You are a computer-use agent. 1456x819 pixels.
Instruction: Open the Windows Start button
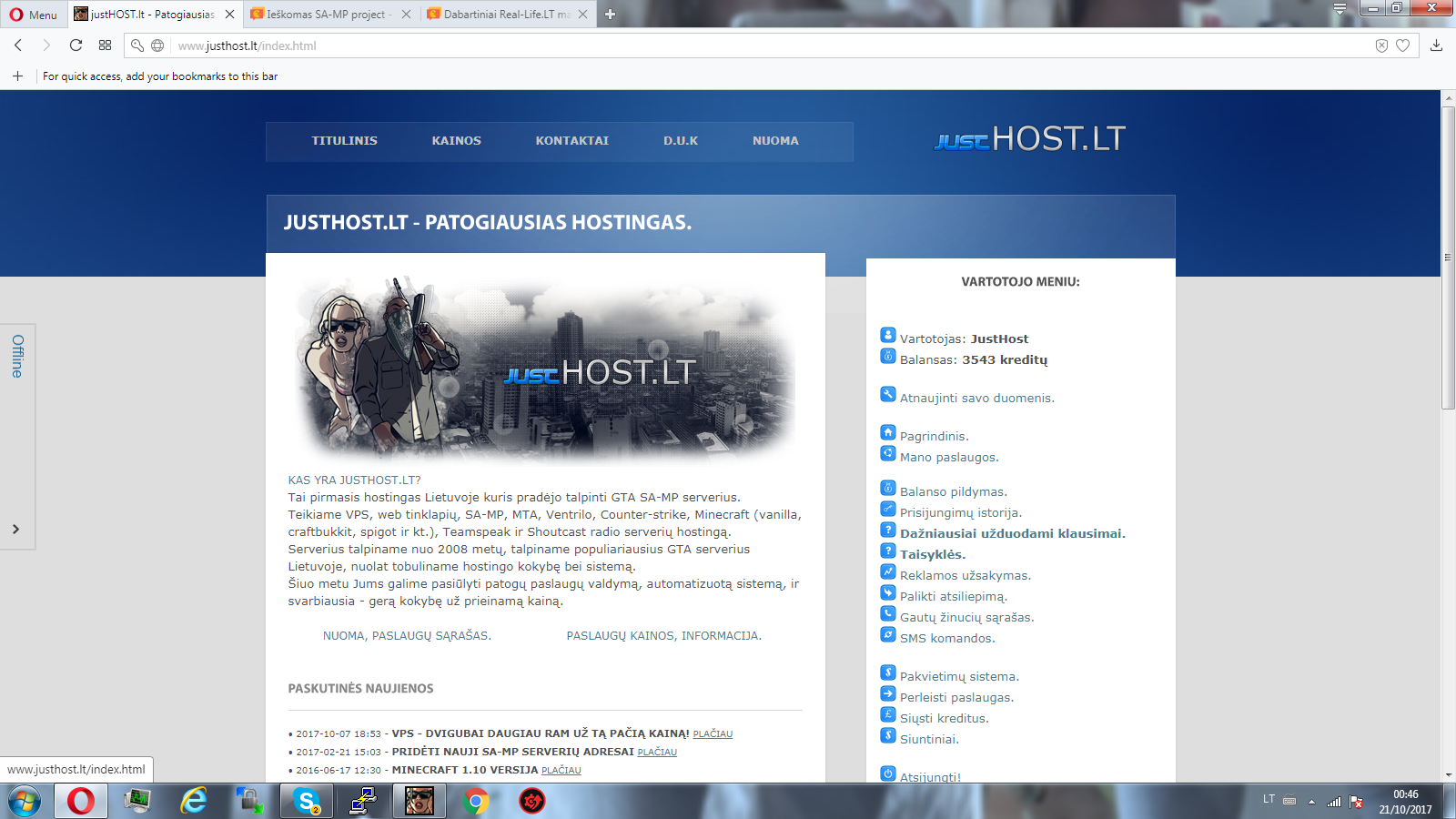click(x=25, y=802)
